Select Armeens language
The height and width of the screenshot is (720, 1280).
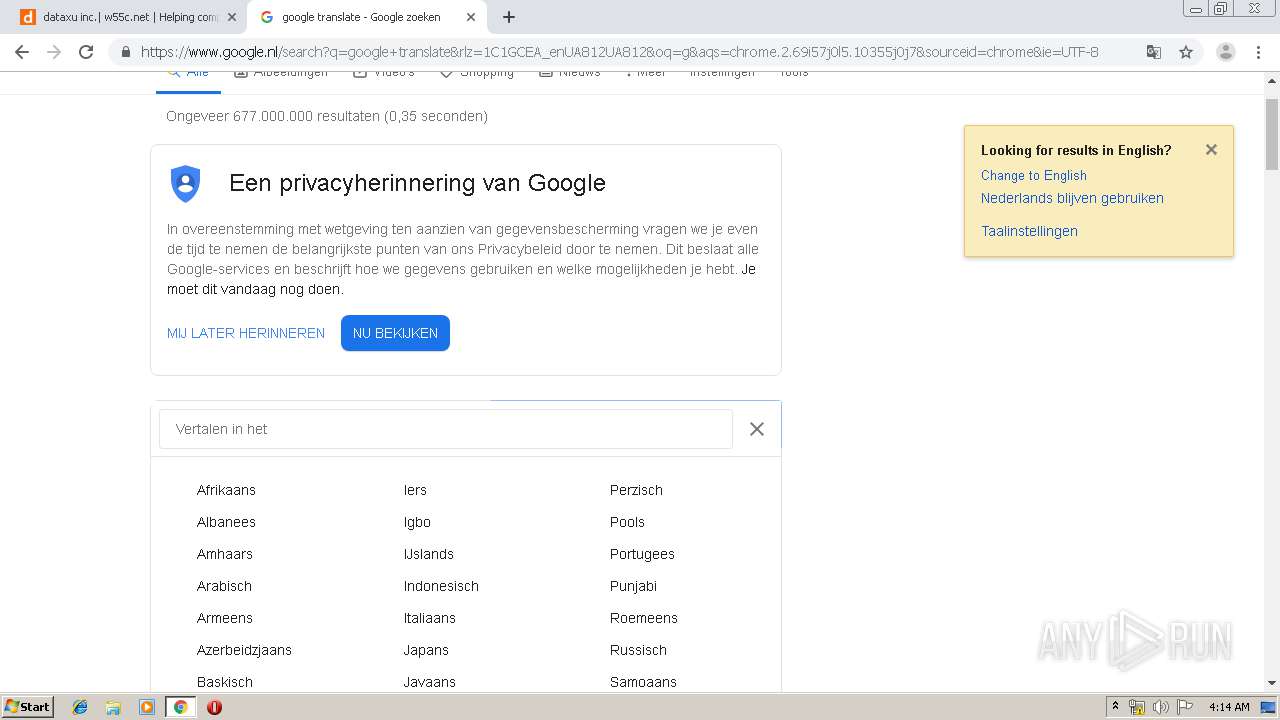[x=225, y=618]
